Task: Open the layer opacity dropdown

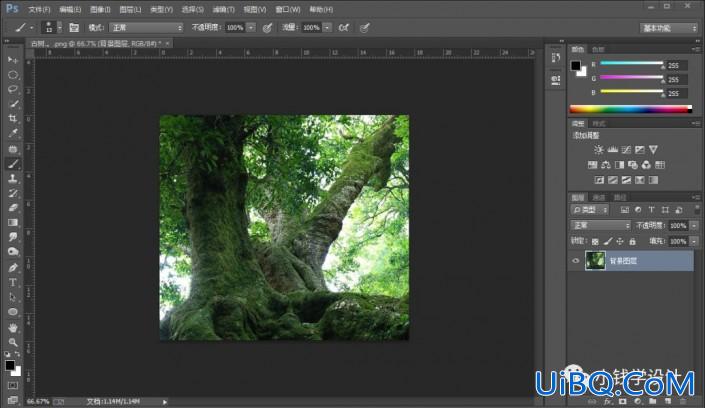Action: [x=694, y=225]
